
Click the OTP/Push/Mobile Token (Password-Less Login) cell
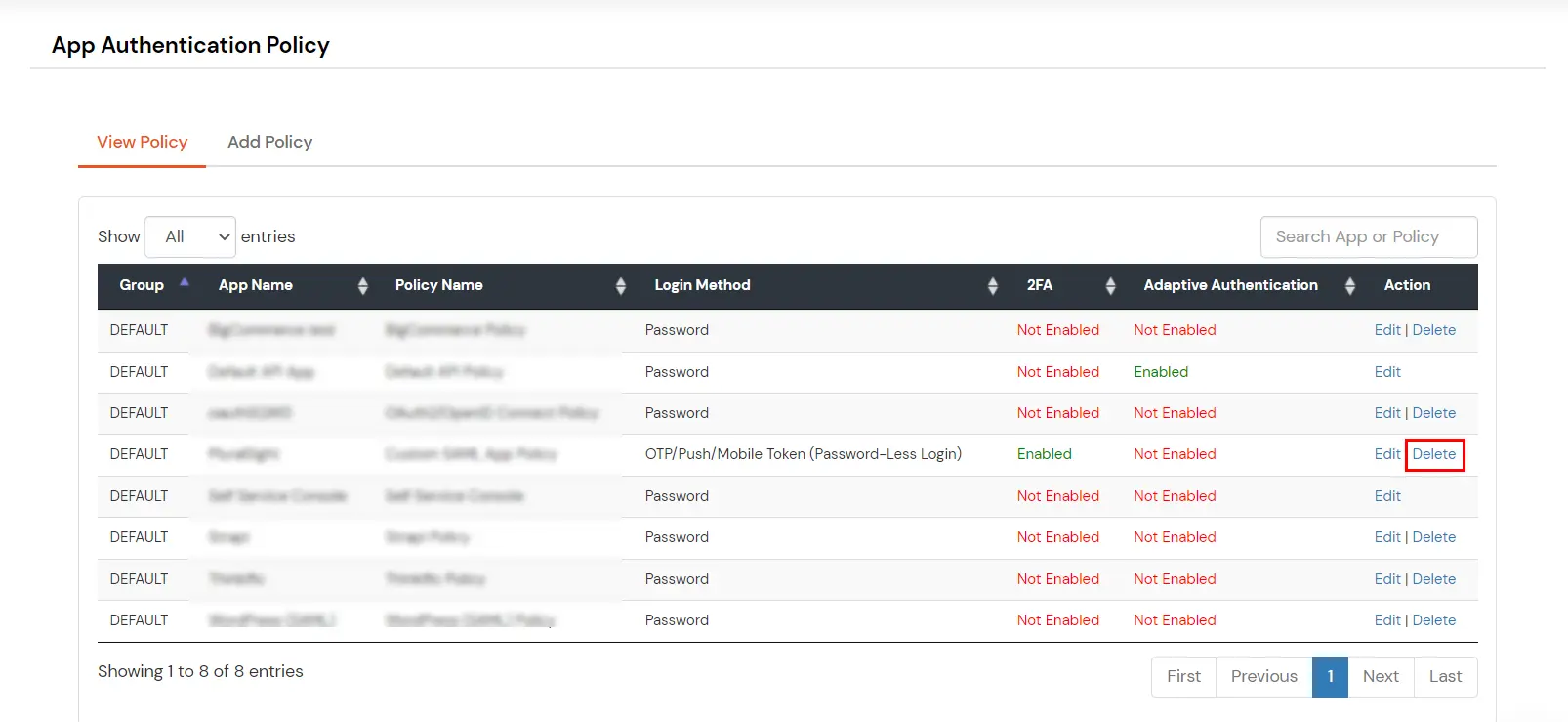point(804,454)
